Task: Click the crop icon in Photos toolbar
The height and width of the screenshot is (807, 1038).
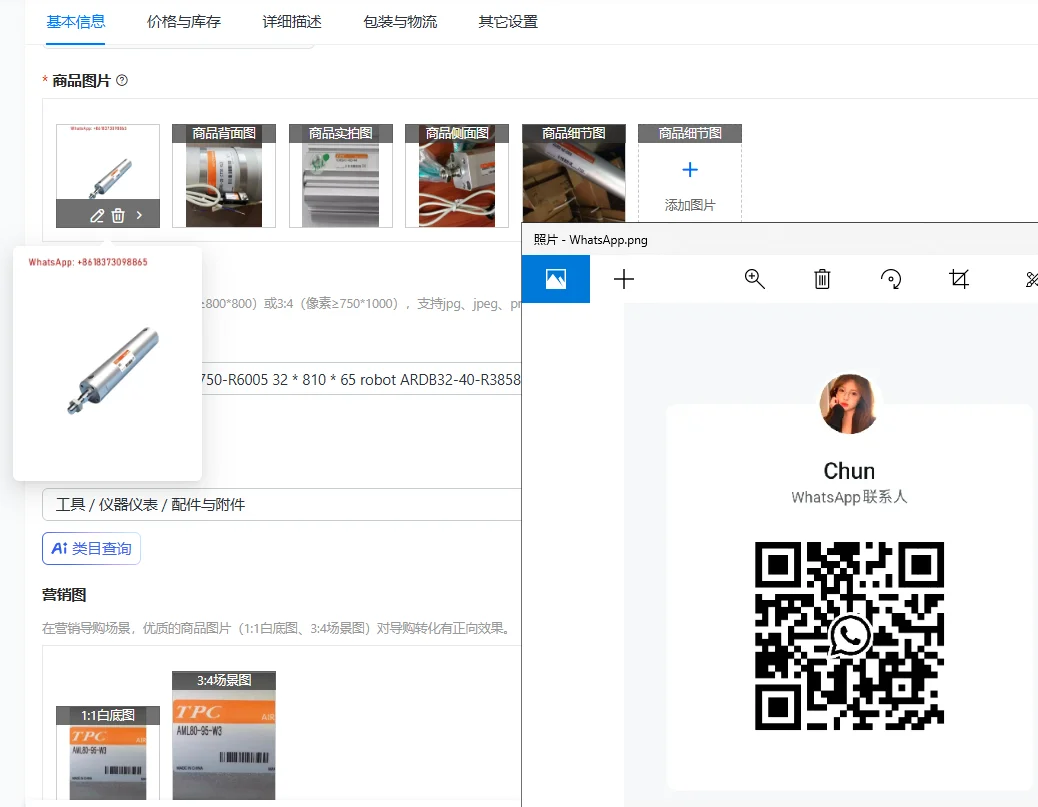Action: (x=959, y=279)
